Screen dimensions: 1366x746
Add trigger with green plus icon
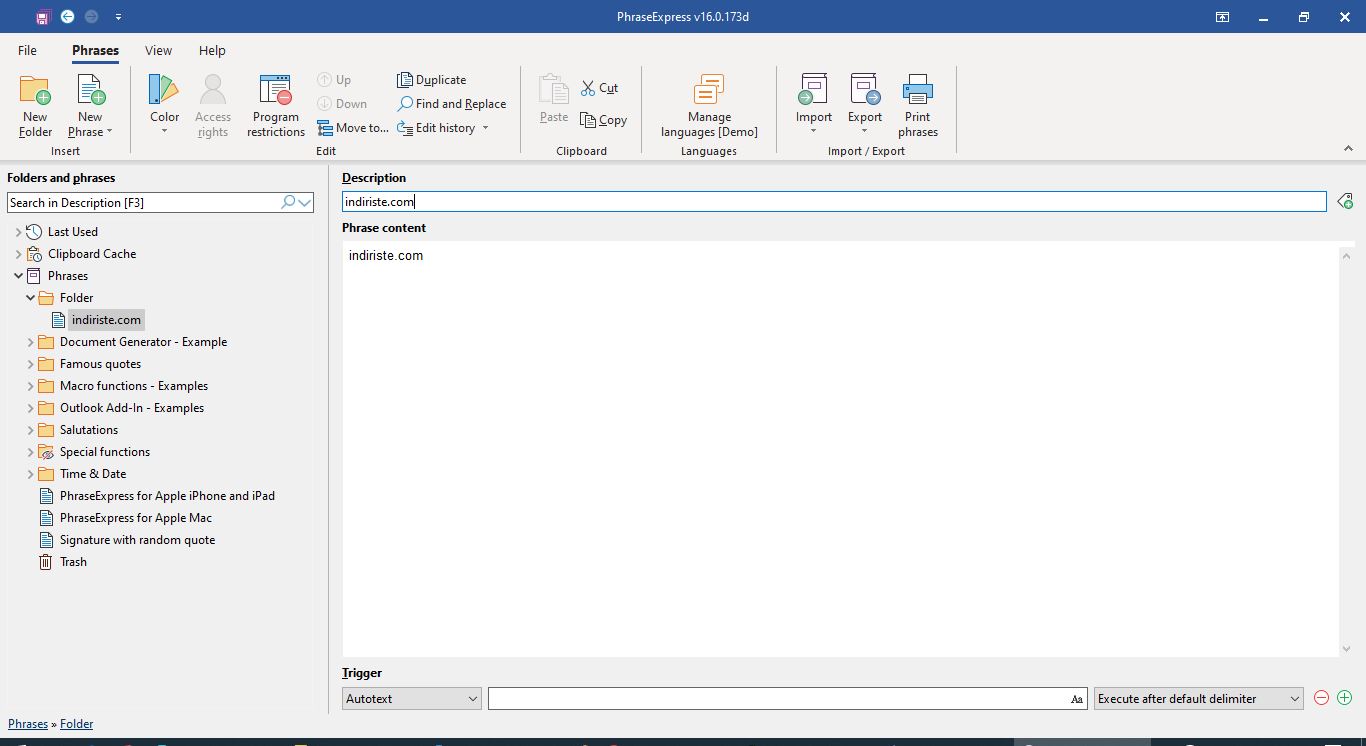(1344, 698)
